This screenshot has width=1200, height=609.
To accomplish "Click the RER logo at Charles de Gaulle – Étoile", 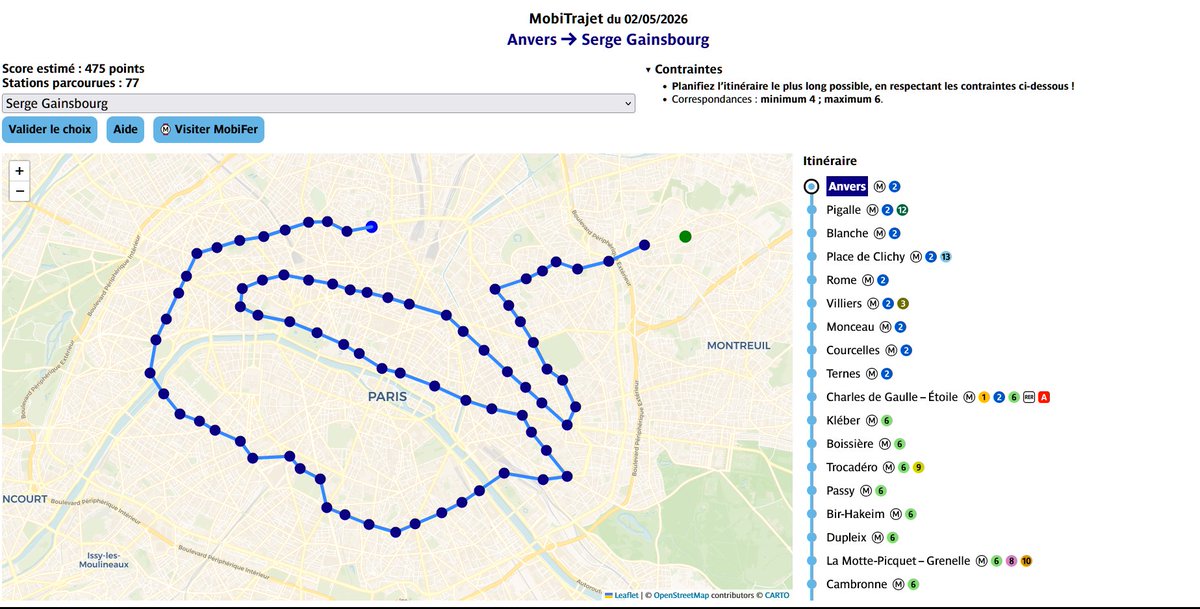I will point(1029,397).
